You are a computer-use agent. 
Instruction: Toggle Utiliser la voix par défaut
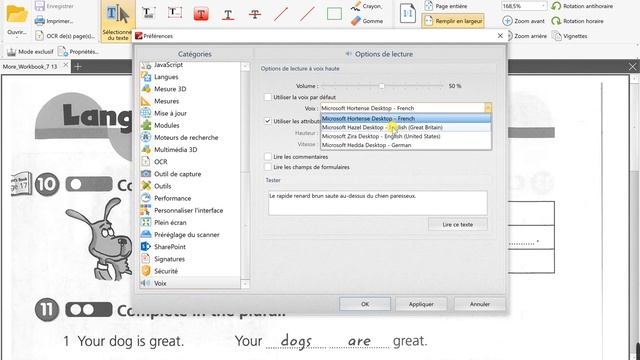268,97
